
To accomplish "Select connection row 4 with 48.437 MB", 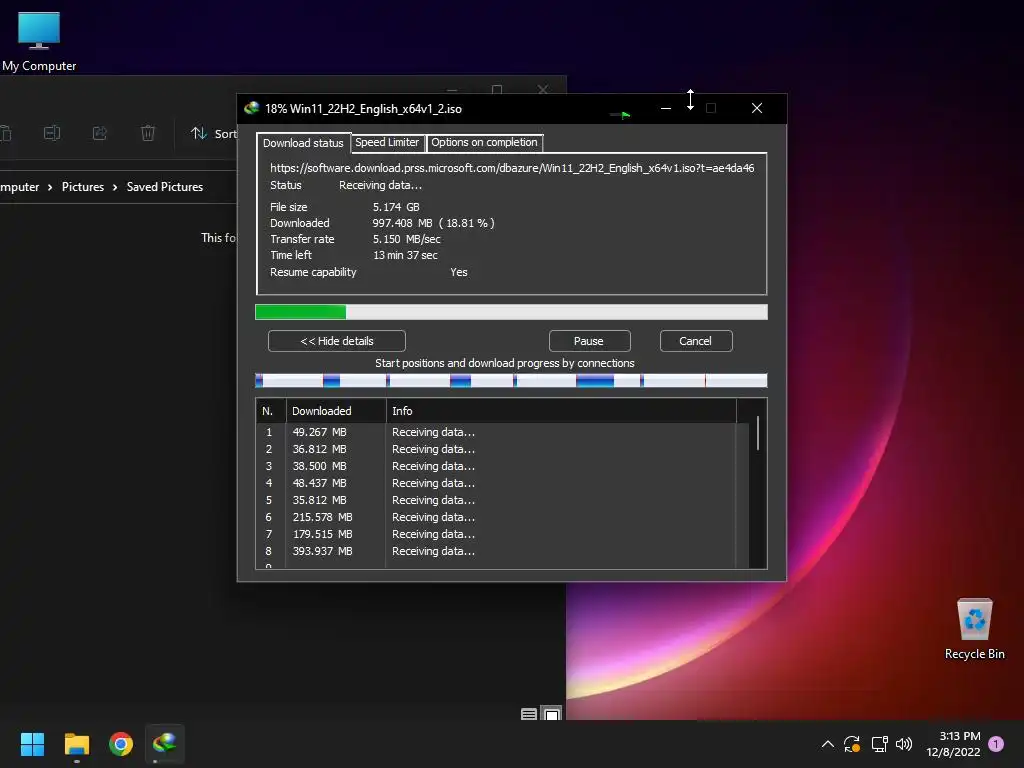I will (502, 483).
